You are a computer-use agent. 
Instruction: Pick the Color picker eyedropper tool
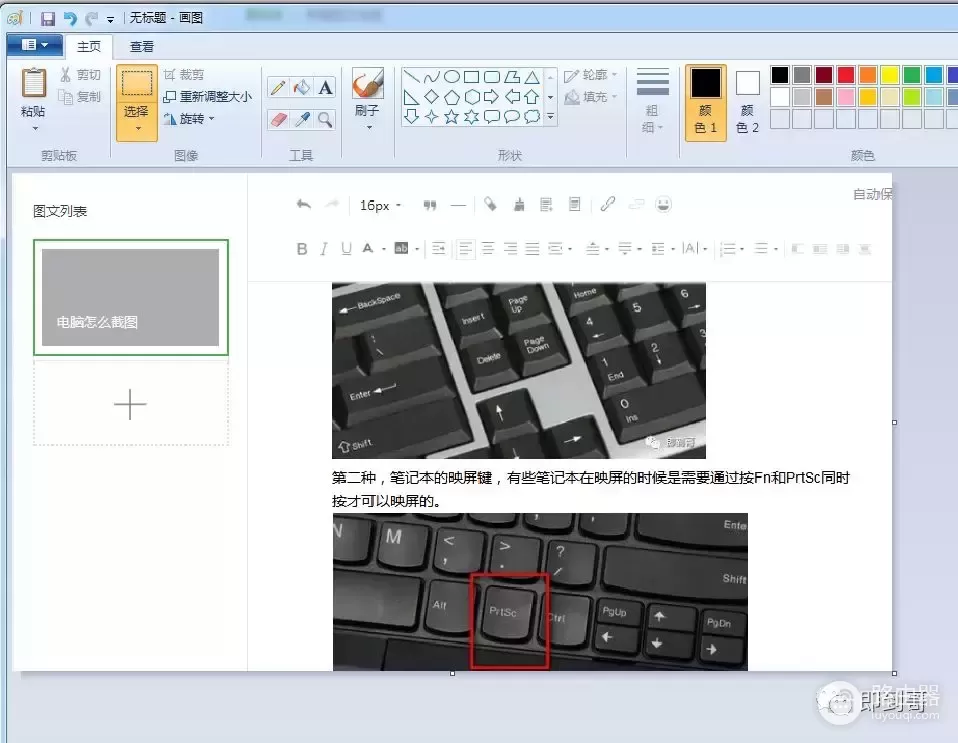(x=302, y=119)
